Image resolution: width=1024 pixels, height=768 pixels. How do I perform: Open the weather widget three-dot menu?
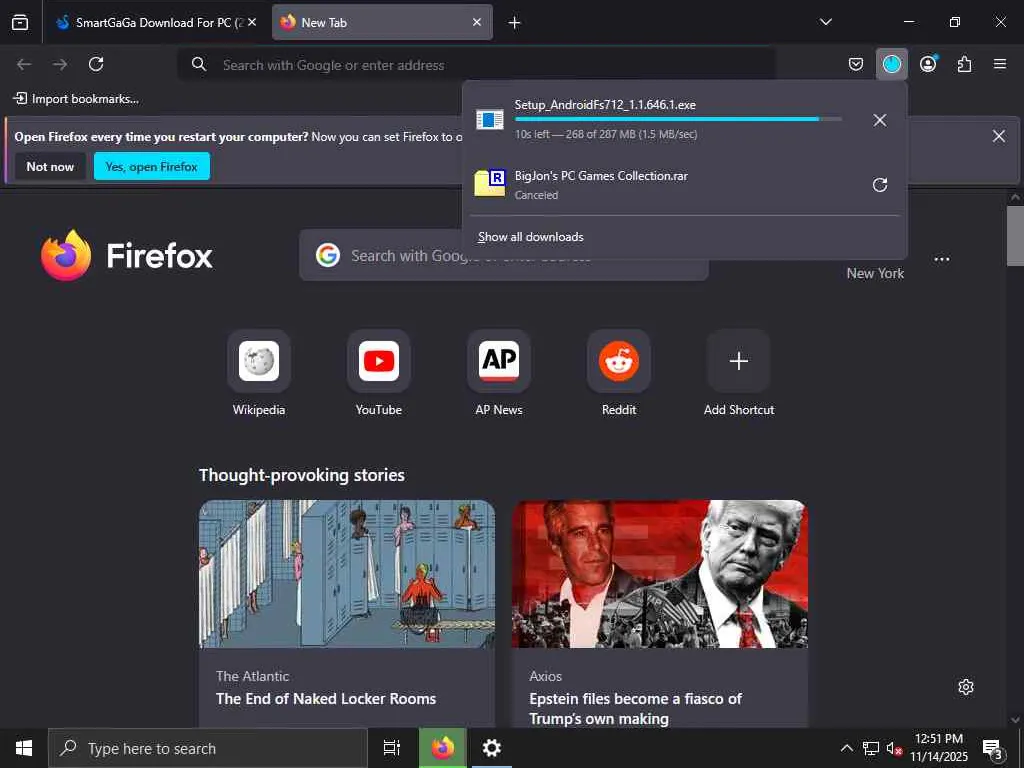click(942, 259)
